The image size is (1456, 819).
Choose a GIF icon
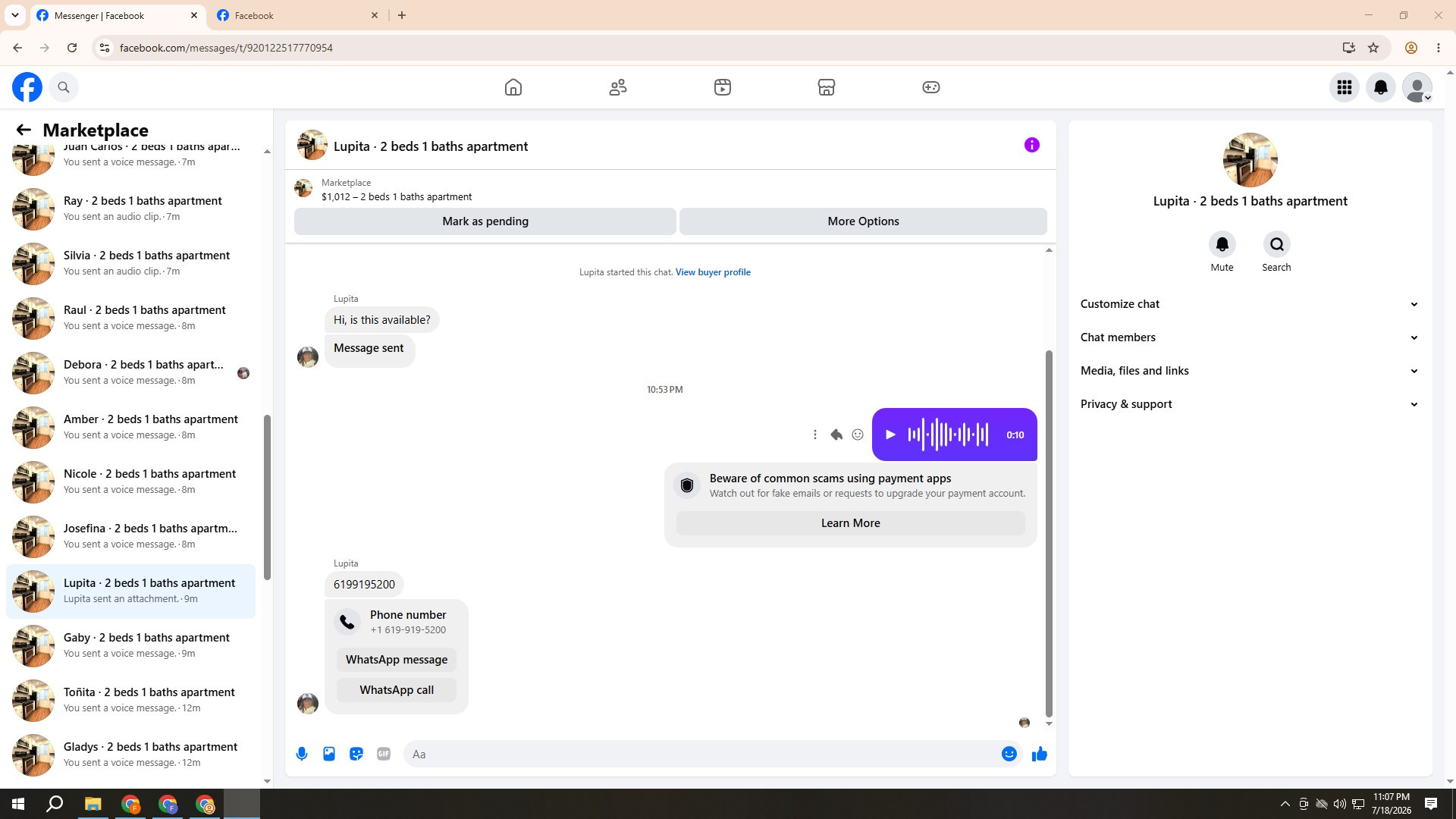pyautogui.click(x=384, y=754)
